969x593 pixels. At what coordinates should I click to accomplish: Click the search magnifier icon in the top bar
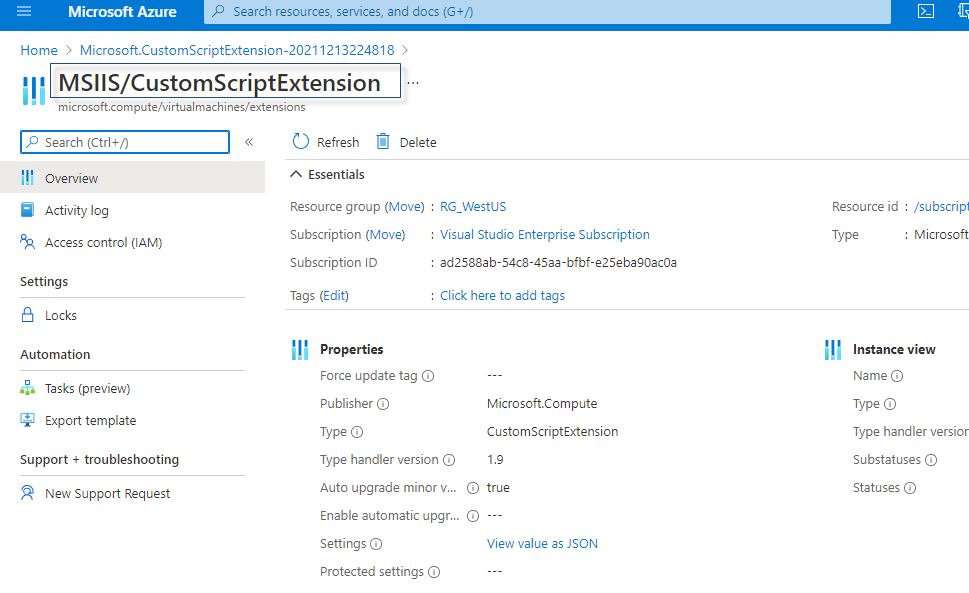(x=218, y=11)
